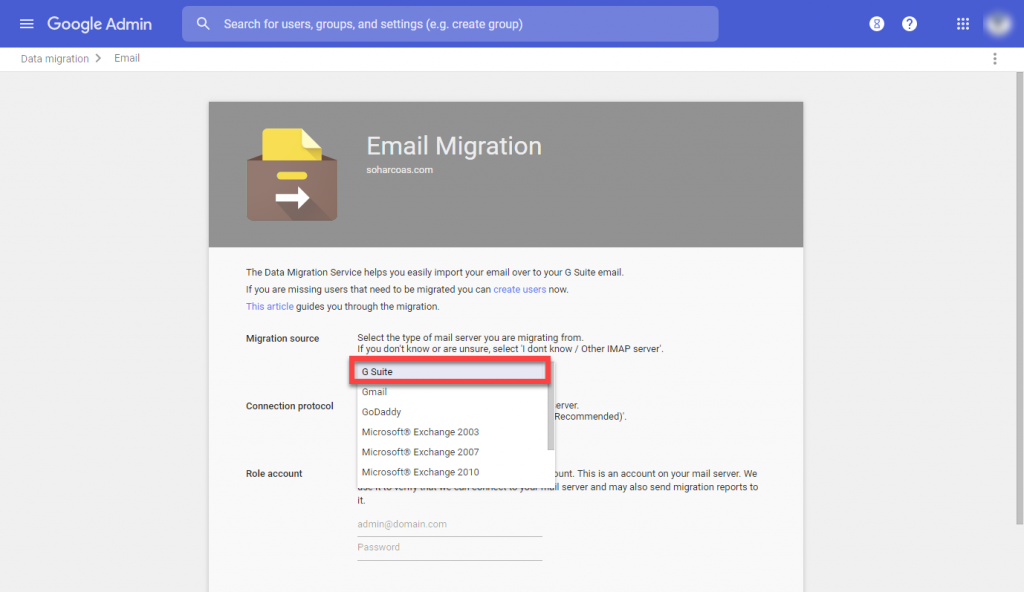The image size is (1024, 592).
Task: Focus the Password field
Action: (x=449, y=548)
